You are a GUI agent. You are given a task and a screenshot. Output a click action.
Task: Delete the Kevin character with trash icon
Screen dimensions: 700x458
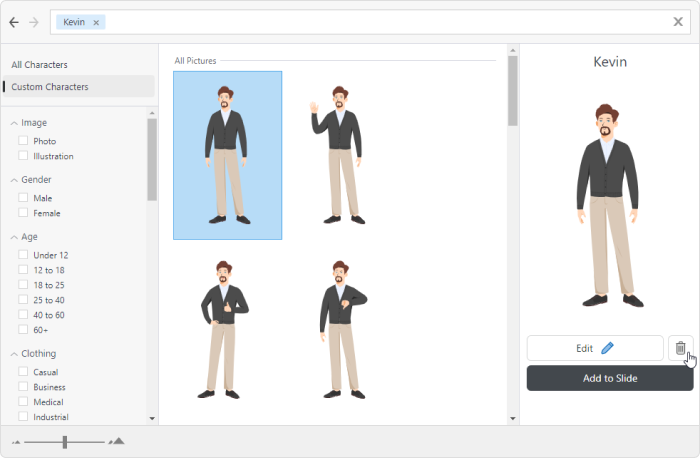click(x=680, y=348)
